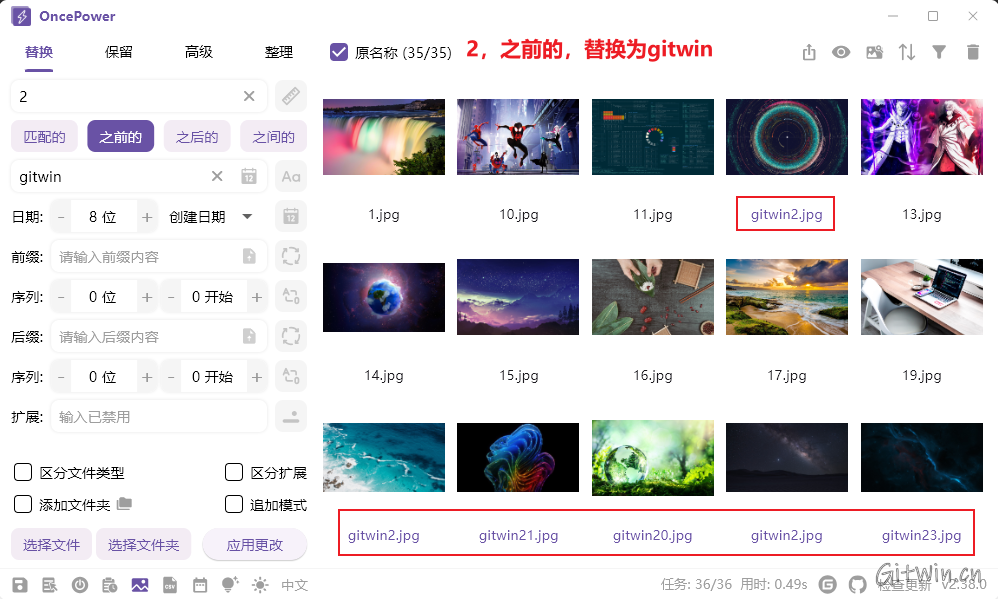
Task: Click the trash icon to clear list
Action: (972, 52)
